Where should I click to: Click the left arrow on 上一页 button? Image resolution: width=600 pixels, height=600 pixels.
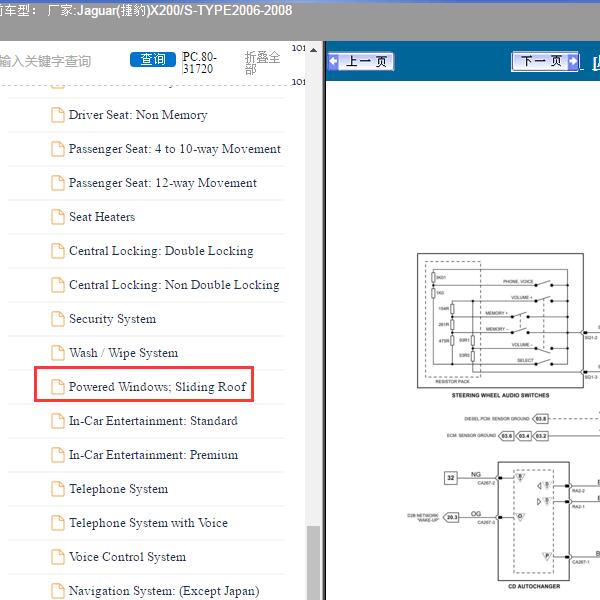[x=333, y=61]
